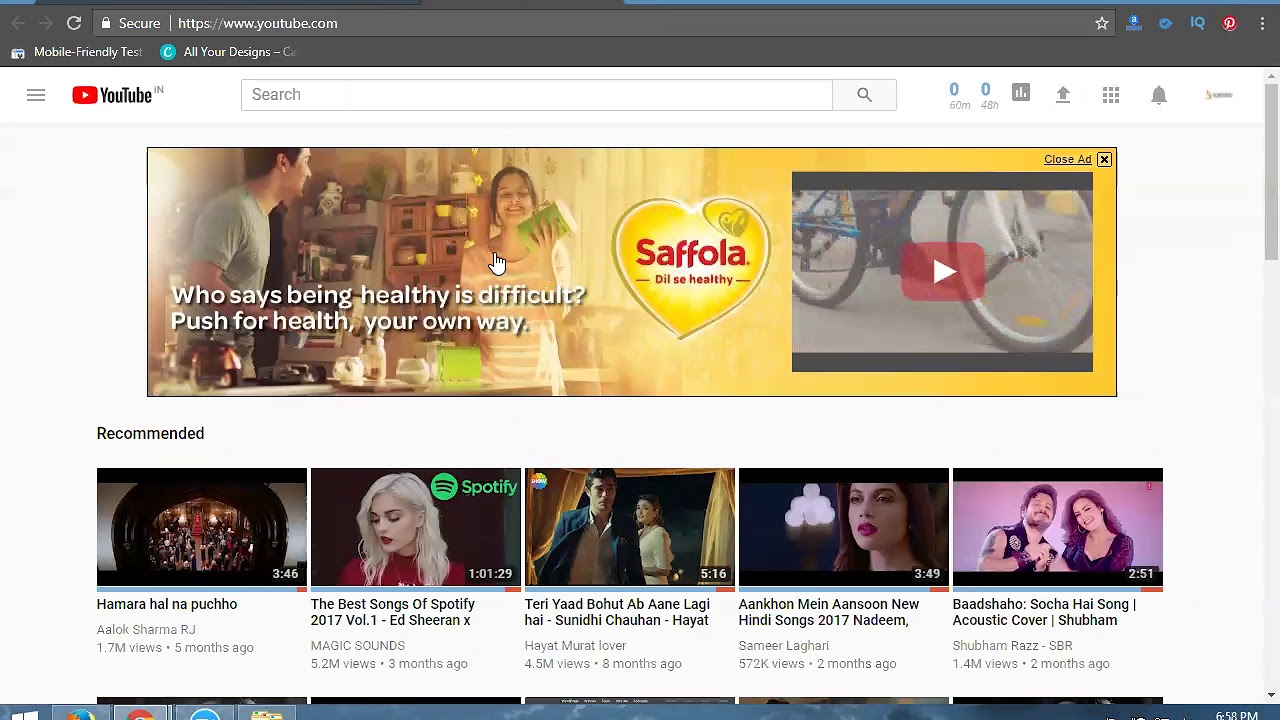This screenshot has height=720, width=1280.
Task: Click the 3:49 Aankhon Mein thumbnail
Action: (844, 527)
